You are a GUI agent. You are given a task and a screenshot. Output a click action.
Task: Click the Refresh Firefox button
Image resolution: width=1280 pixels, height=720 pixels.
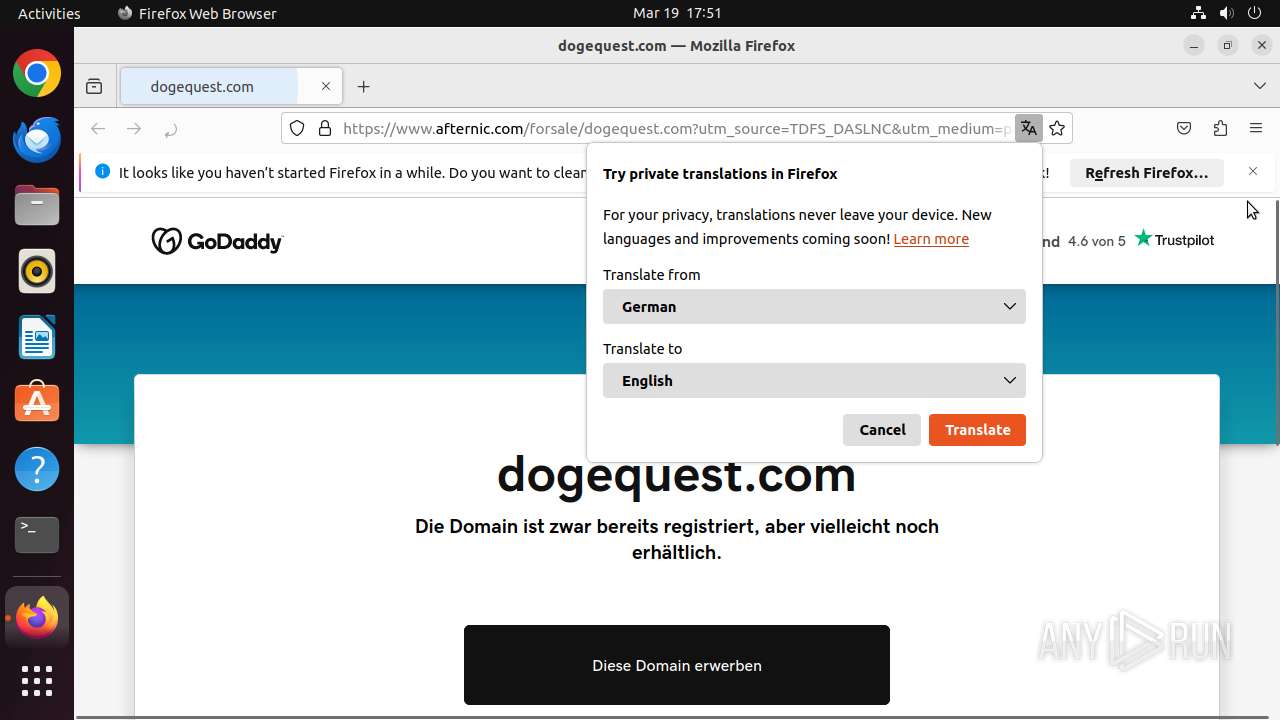coord(1147,173)
